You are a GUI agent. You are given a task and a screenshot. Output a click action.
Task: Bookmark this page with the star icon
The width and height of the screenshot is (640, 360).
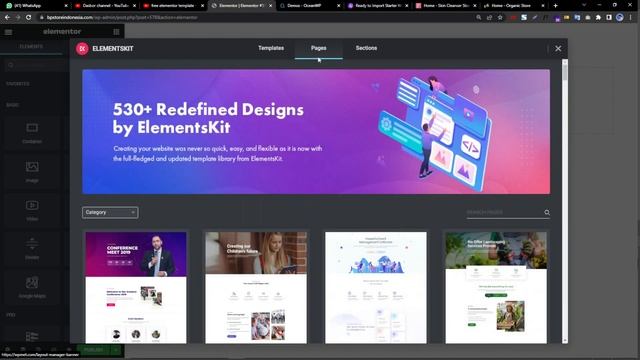tap(500, 18)
